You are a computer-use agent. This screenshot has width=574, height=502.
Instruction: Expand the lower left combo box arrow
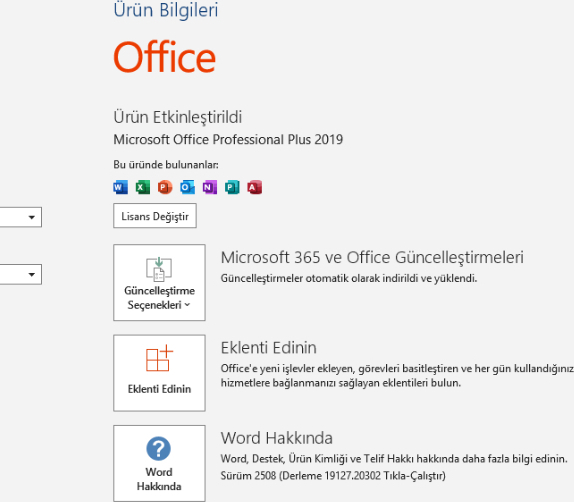[x=32, y=275]
